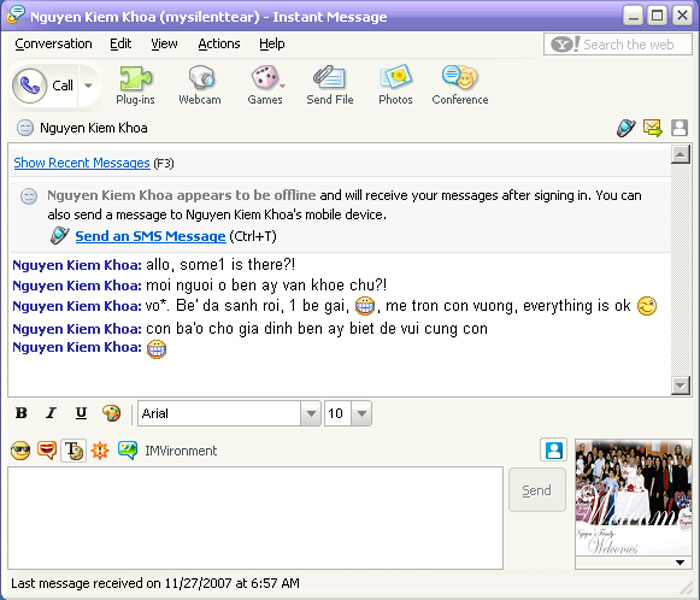Open the Conversation menu
This screenshot has height=600, width=700.
coord(54,44)
